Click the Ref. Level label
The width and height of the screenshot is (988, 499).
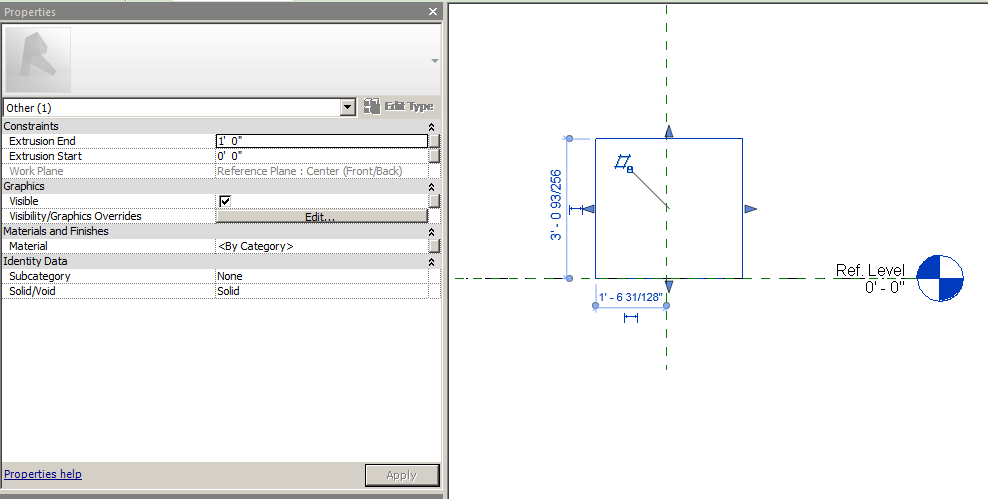tap(870, 270)
